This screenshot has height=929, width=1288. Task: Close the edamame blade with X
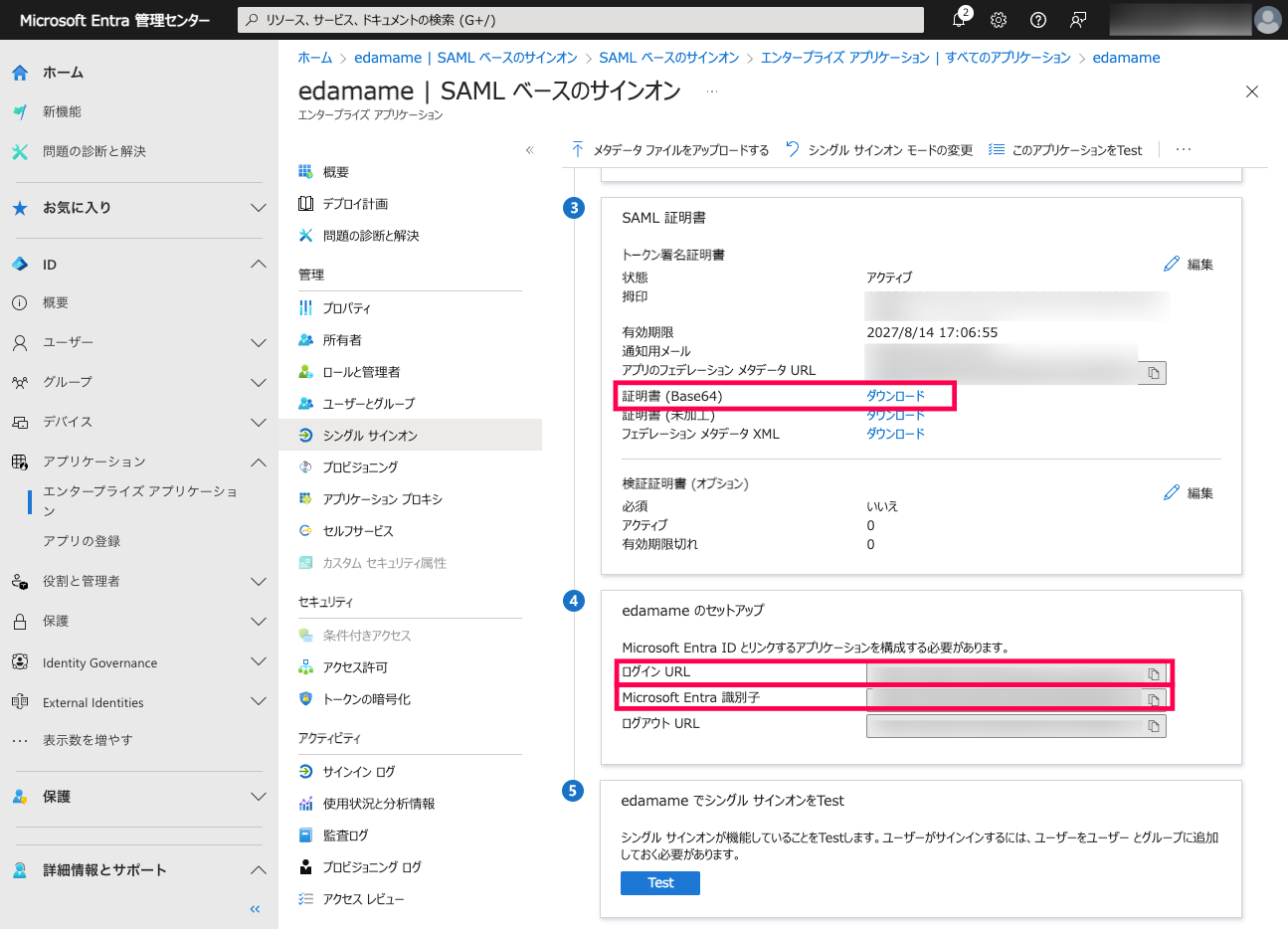tap(1252, 92)
